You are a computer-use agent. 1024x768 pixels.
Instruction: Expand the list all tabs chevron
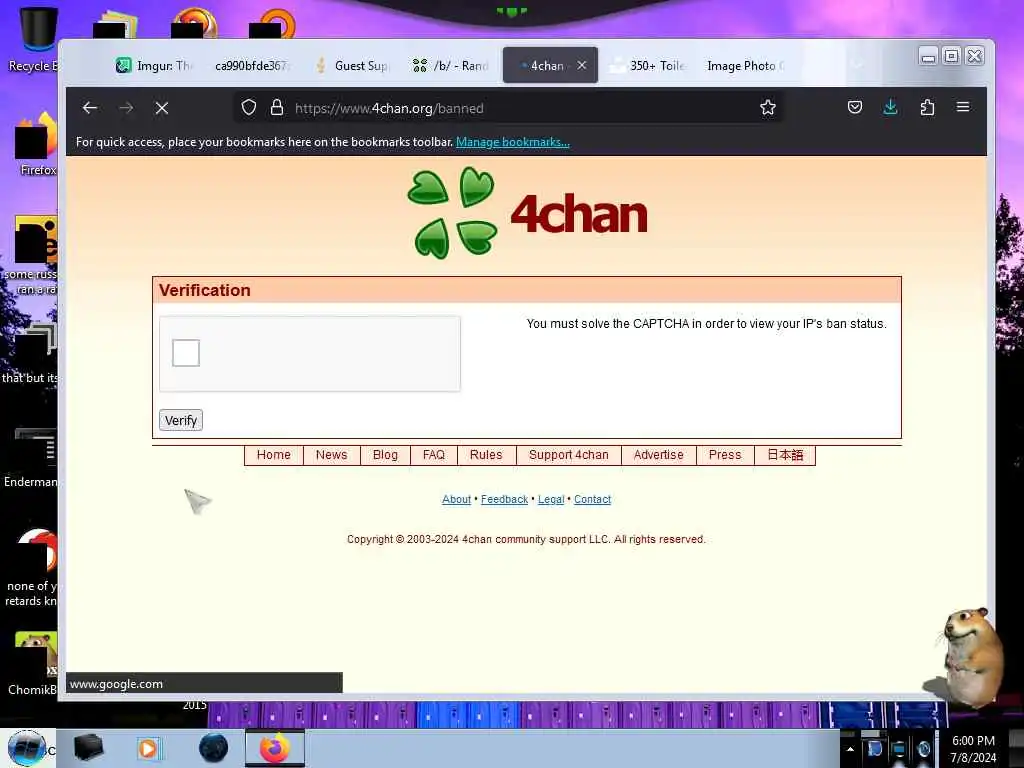(857, 65)
